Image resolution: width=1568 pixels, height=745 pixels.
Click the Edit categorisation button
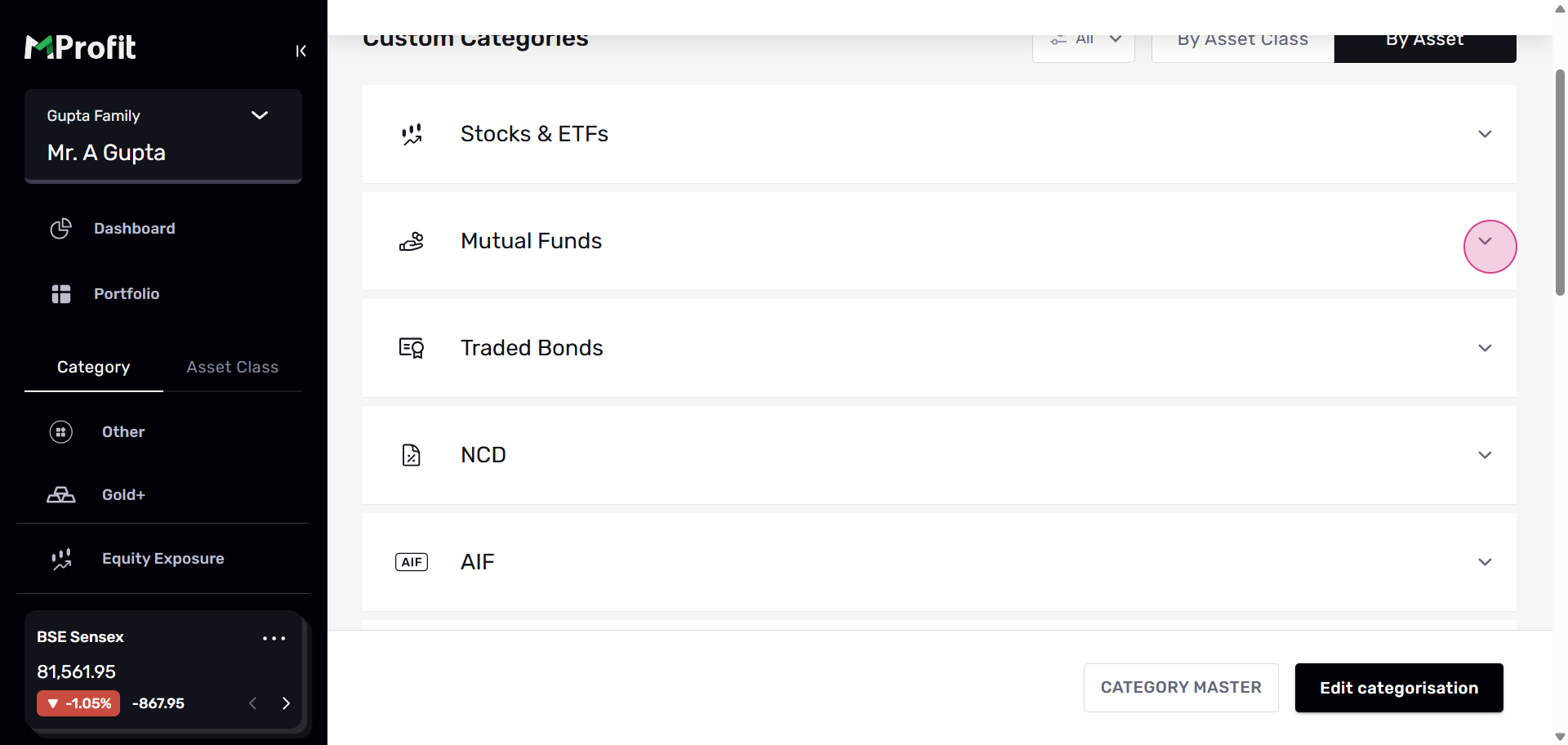tap(1398, 688)
